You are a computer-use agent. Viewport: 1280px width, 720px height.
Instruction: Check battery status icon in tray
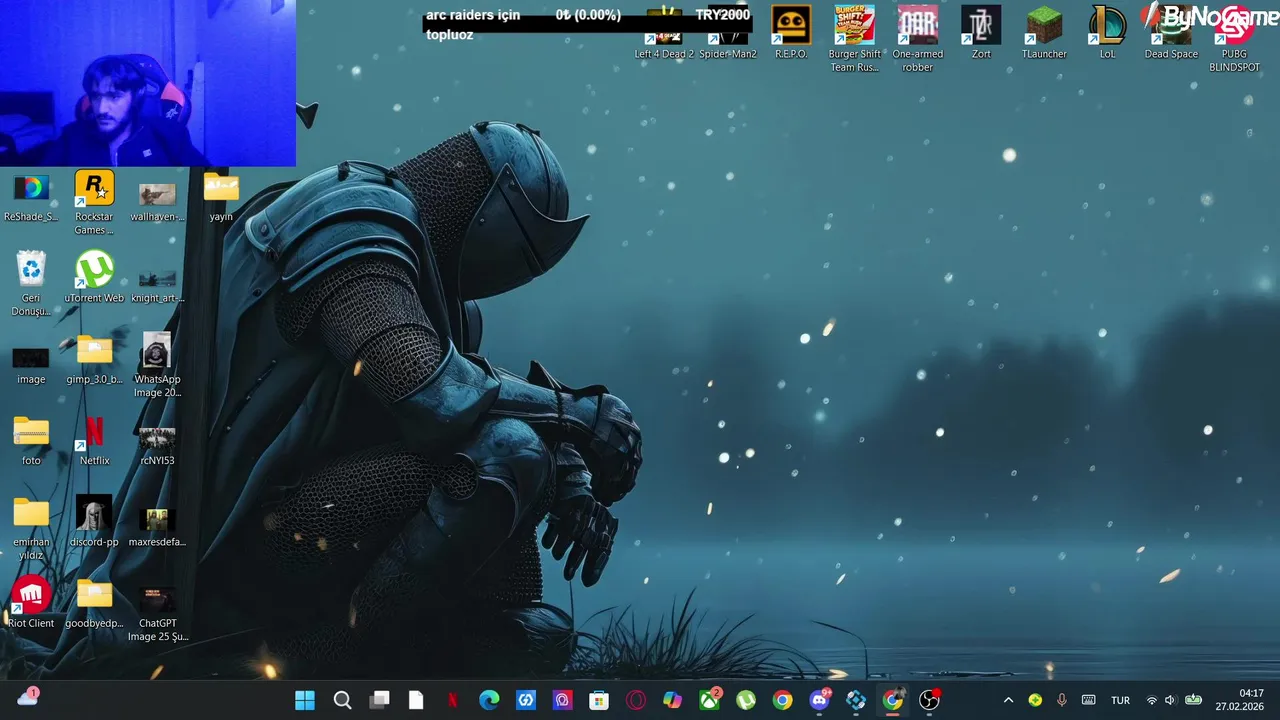point(1193,700)
